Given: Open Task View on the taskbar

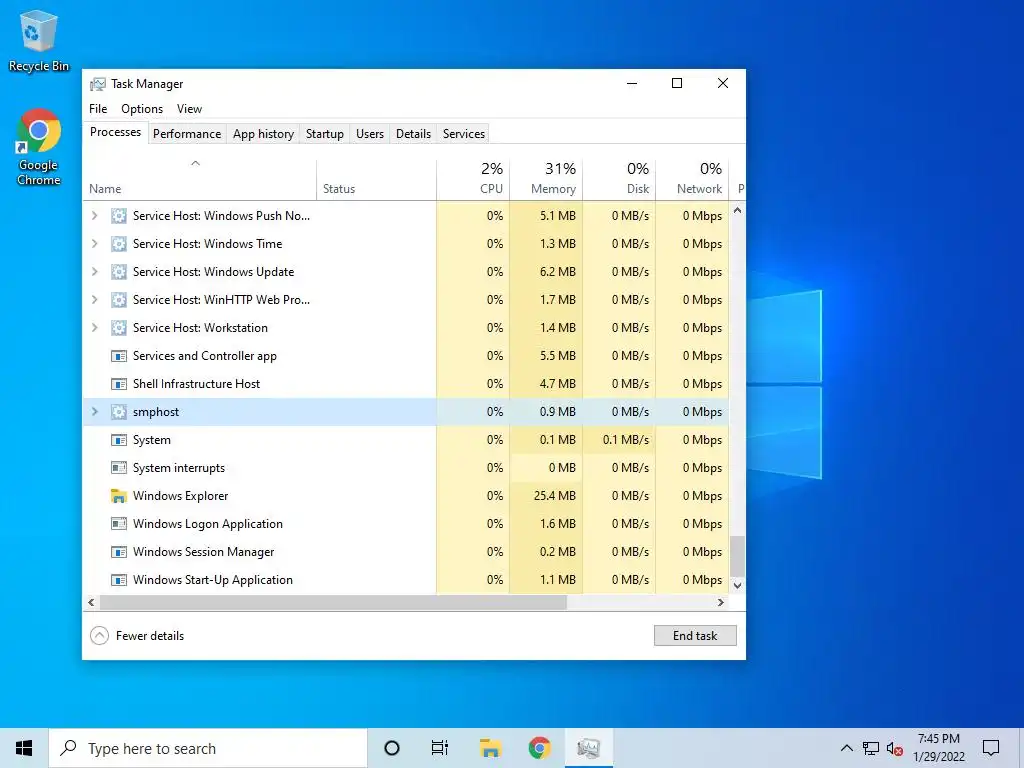Looking at the screenshot, I should [x=440, y=748].
